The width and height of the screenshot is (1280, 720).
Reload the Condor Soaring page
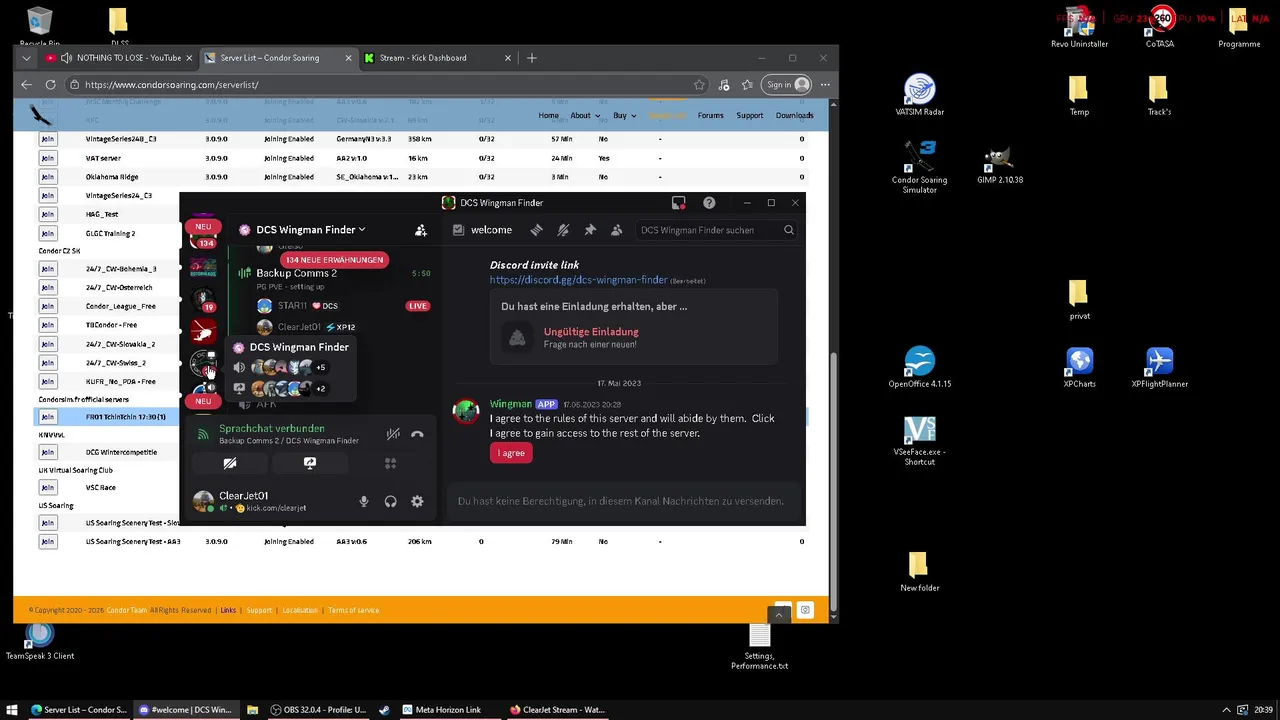point(50,85)
